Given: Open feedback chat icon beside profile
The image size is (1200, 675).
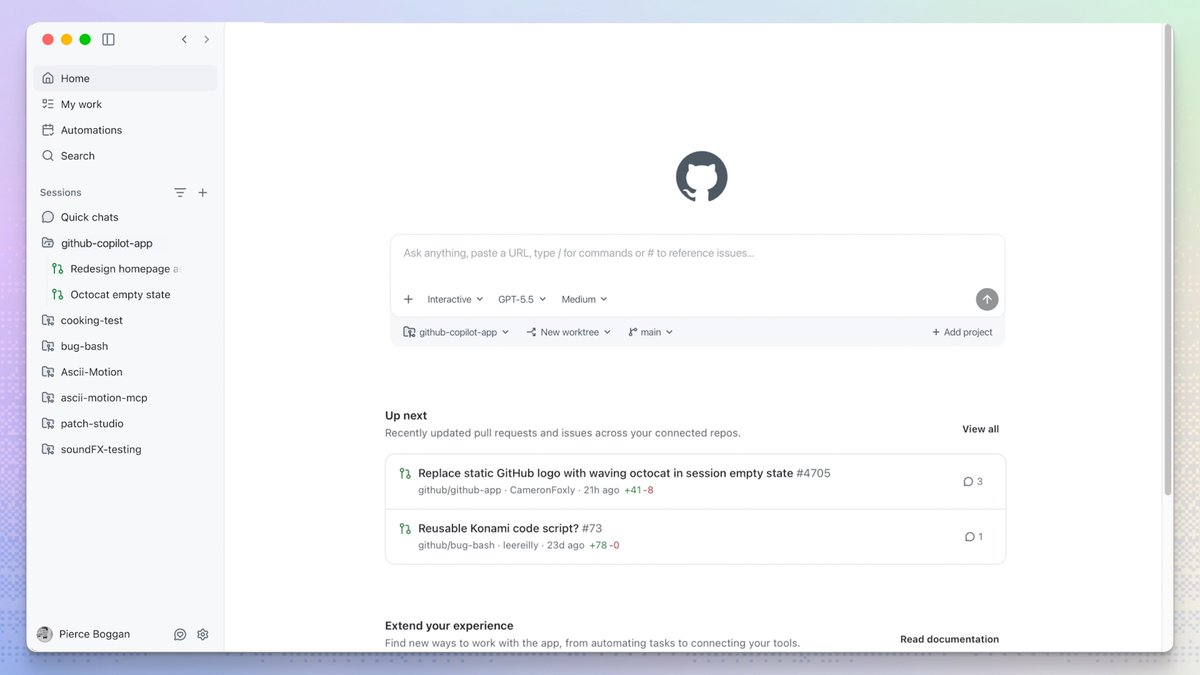Looking at the screenshot, I should pos(180,634).
